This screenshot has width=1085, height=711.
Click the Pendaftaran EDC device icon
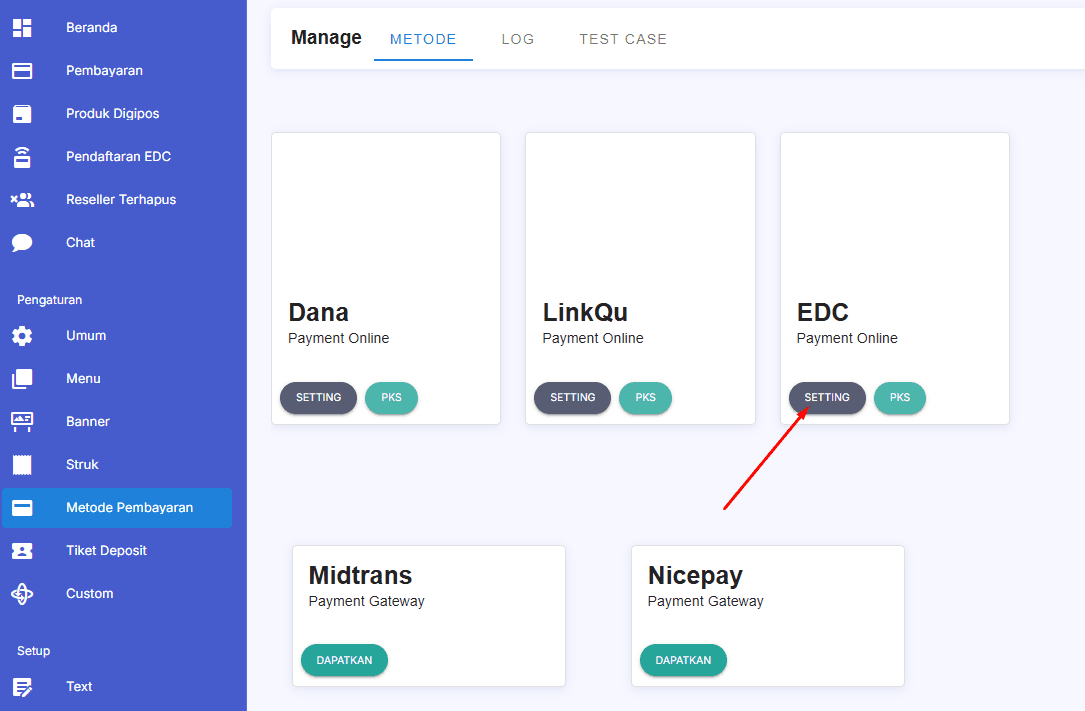click(22, 157)
